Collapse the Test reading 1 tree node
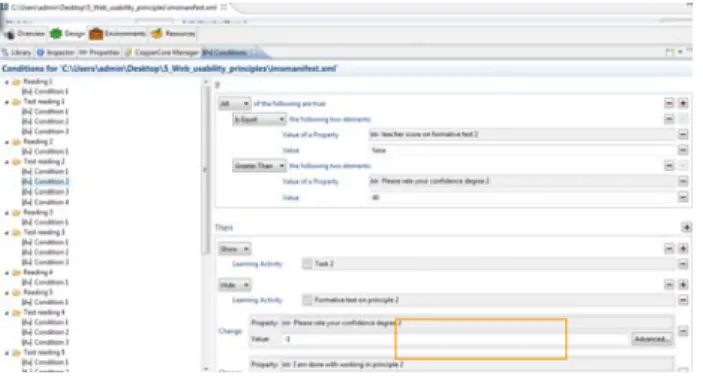The image size is (703, 381). coord(7,102)
